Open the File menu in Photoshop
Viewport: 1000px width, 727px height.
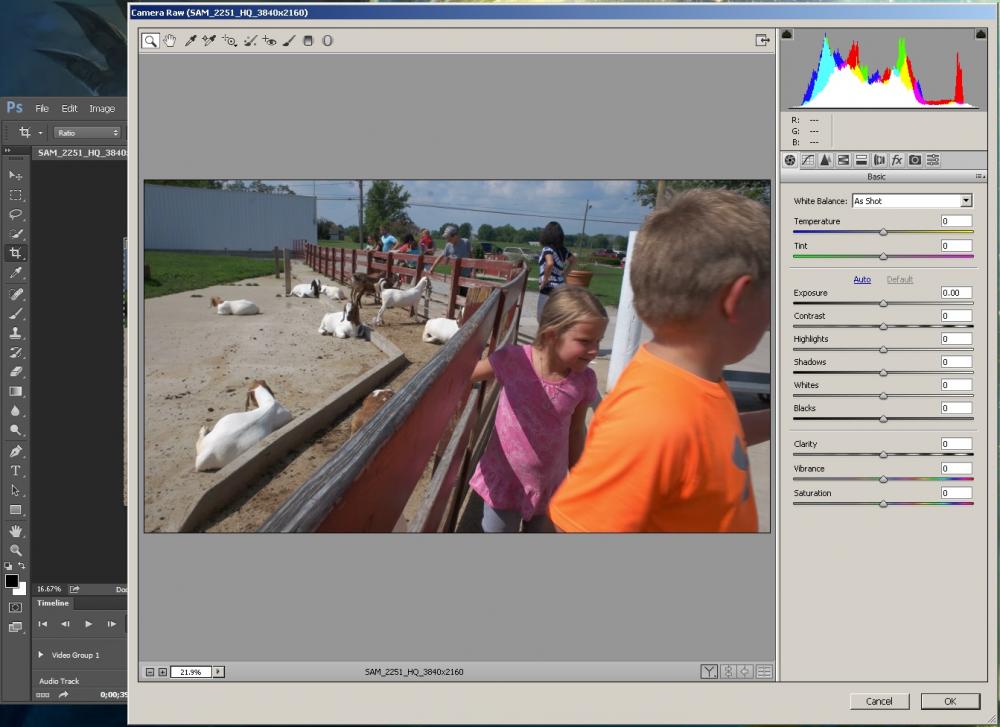[42, 108]
